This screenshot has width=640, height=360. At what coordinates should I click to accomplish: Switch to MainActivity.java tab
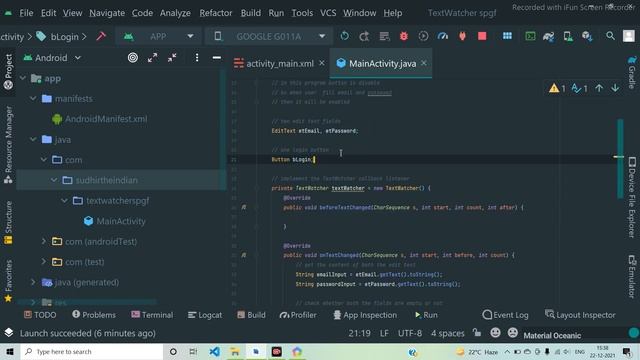tap(382, 64)
